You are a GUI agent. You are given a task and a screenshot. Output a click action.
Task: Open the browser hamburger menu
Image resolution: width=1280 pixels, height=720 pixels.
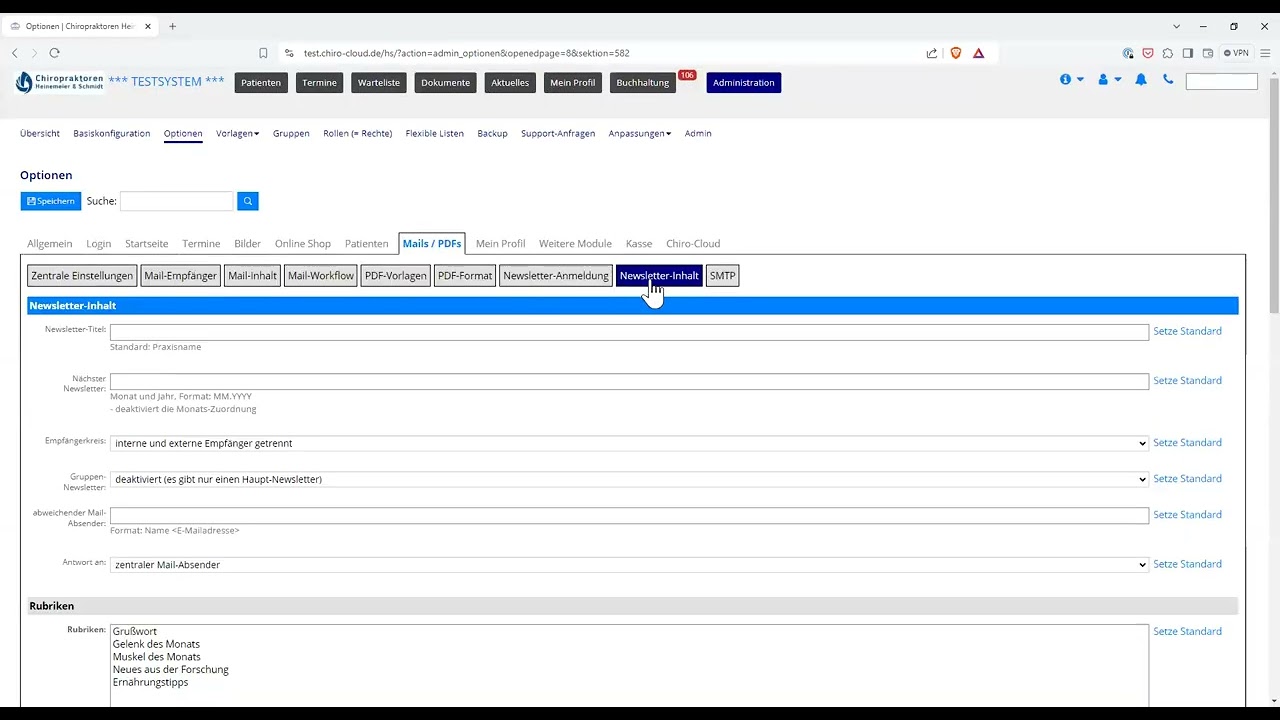[1264, 53]
